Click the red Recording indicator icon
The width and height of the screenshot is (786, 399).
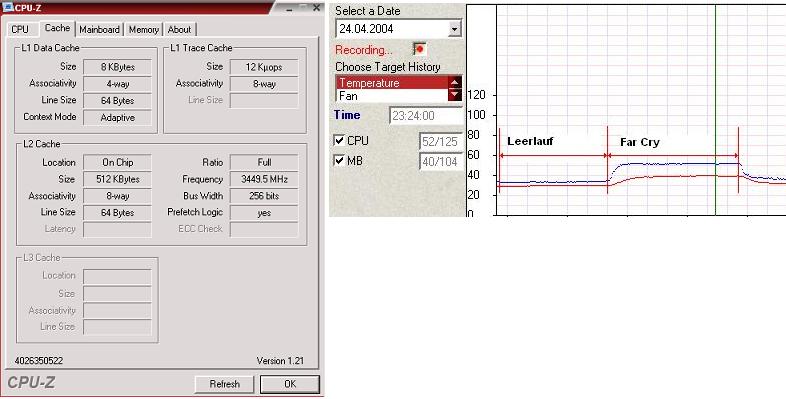420,49
